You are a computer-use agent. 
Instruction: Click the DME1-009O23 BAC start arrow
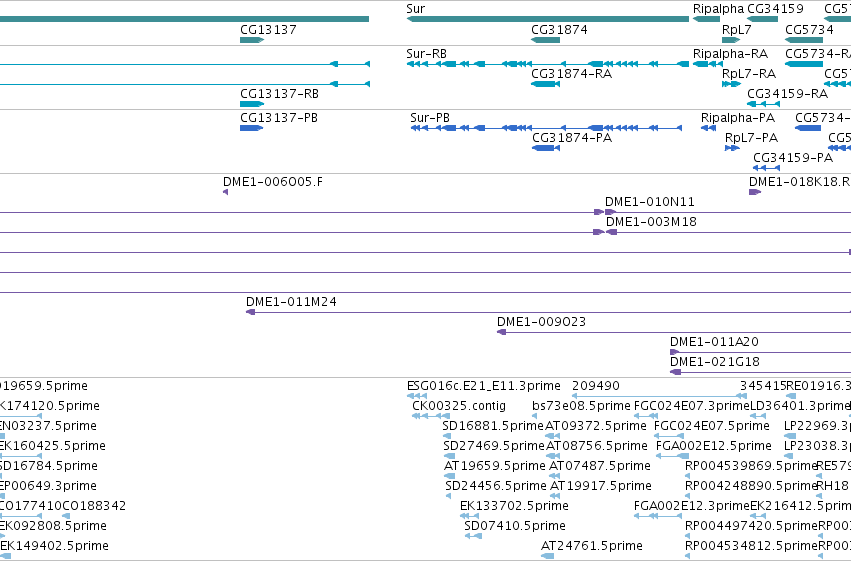[501, 332]
